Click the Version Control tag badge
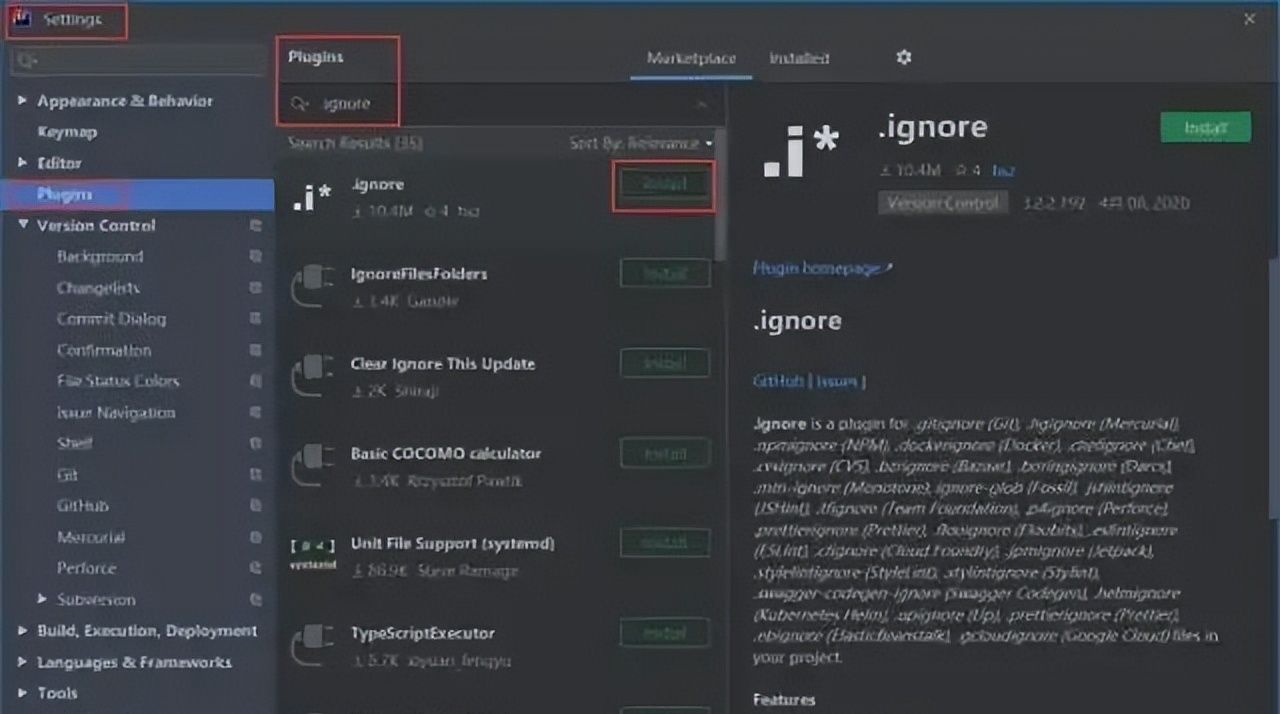1280x714 pixels. tap(941, 203)
